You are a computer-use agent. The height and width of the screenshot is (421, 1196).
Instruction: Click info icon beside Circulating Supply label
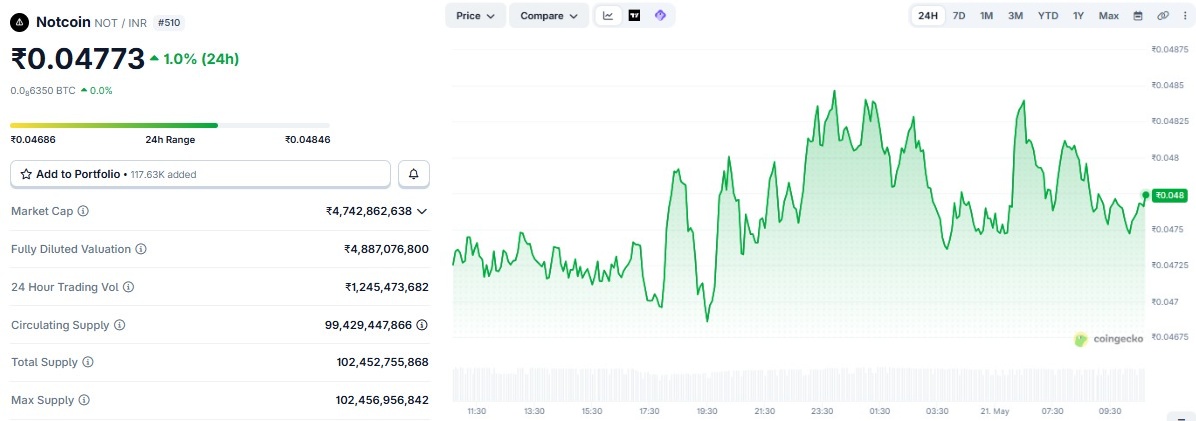point(120,326)
